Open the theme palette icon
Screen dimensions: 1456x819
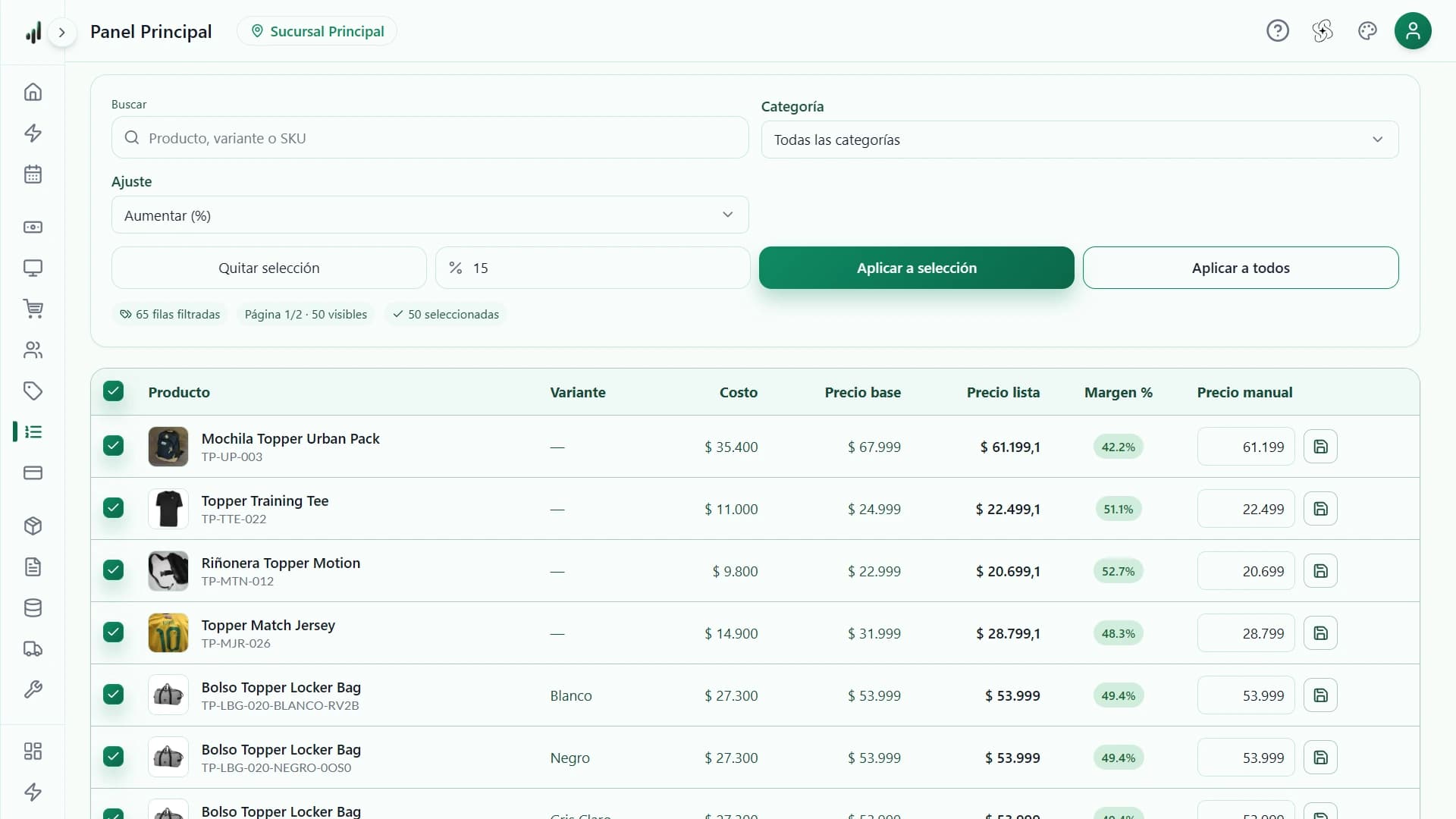click(1367, 31)
